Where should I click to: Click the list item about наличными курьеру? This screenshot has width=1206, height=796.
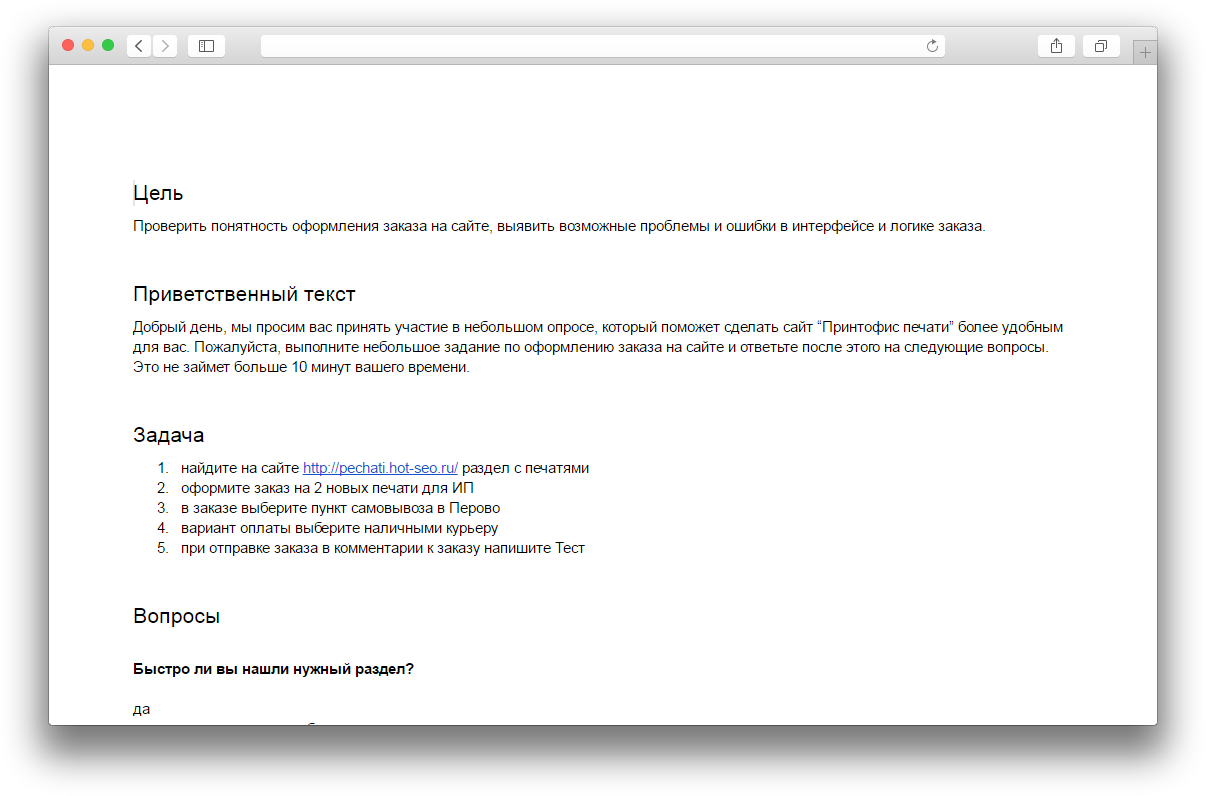point(339,528)
